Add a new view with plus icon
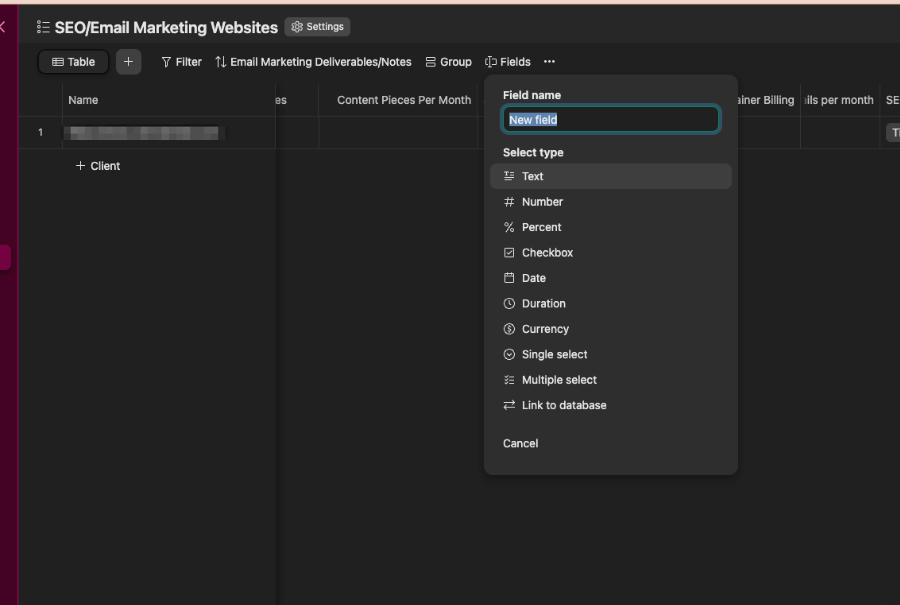900x605 pixels. pyautogui.click(x=128, y=62)
